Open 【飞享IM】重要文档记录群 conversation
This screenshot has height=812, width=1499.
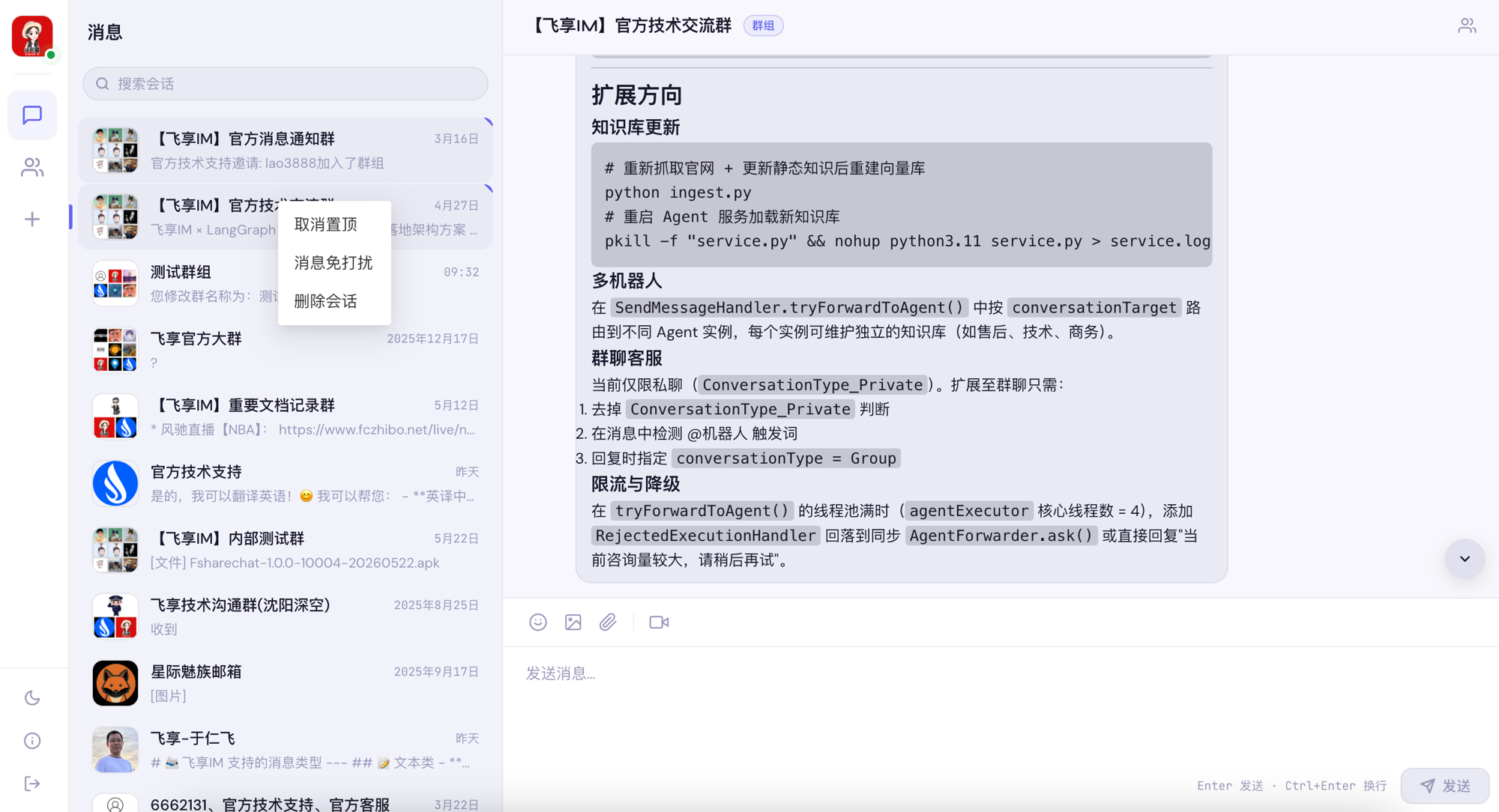(x=286, y=417)
